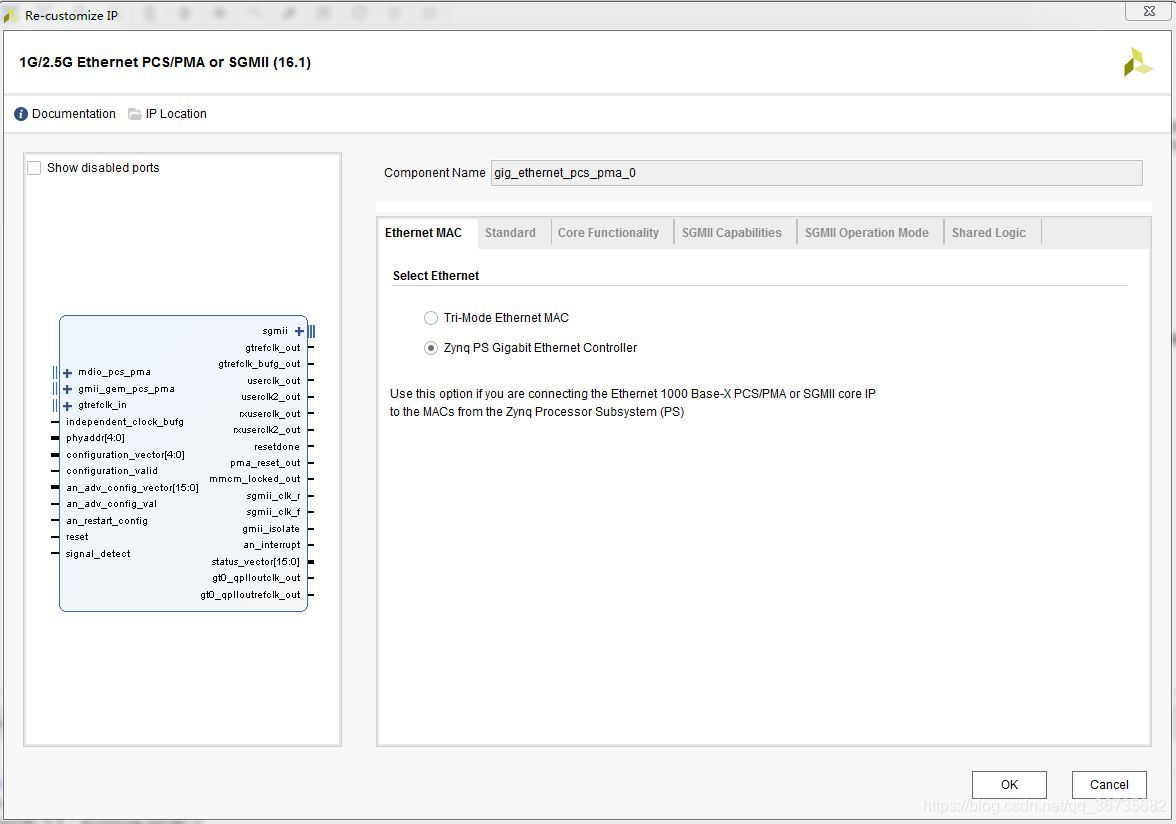Click the an_restart_config port label

point(106,521)
